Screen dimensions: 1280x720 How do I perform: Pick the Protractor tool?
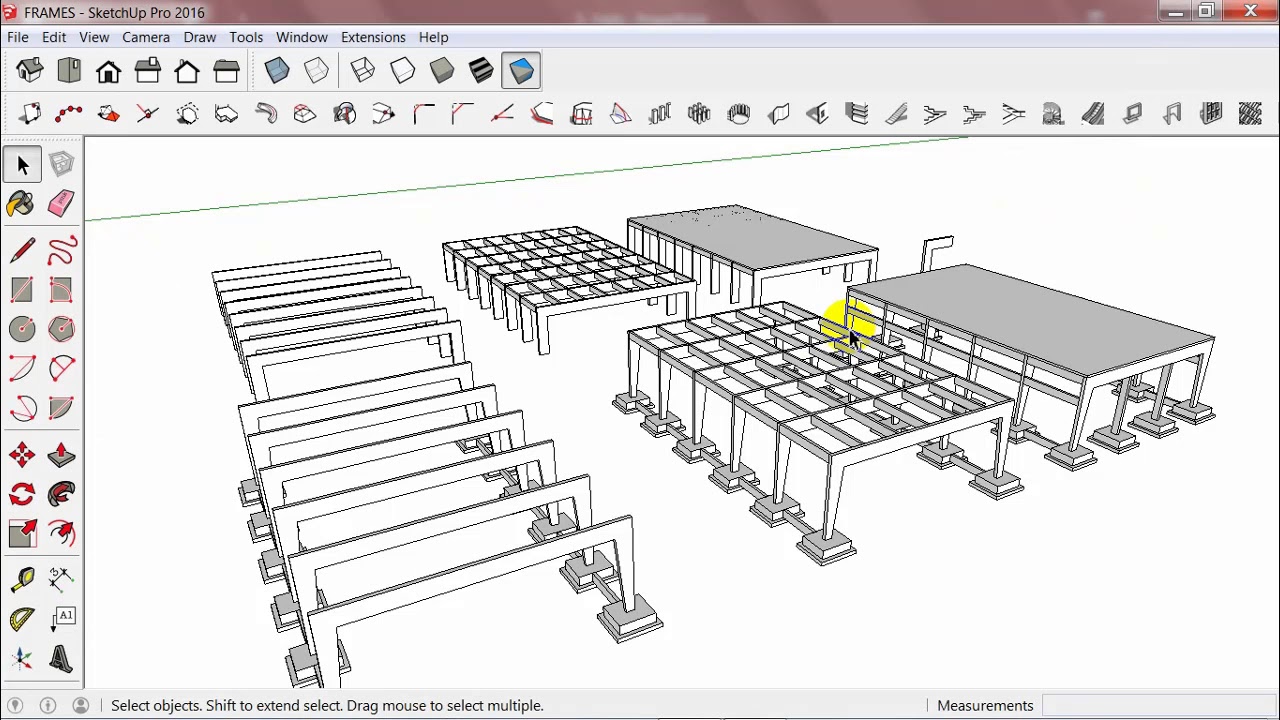point(22,620)
